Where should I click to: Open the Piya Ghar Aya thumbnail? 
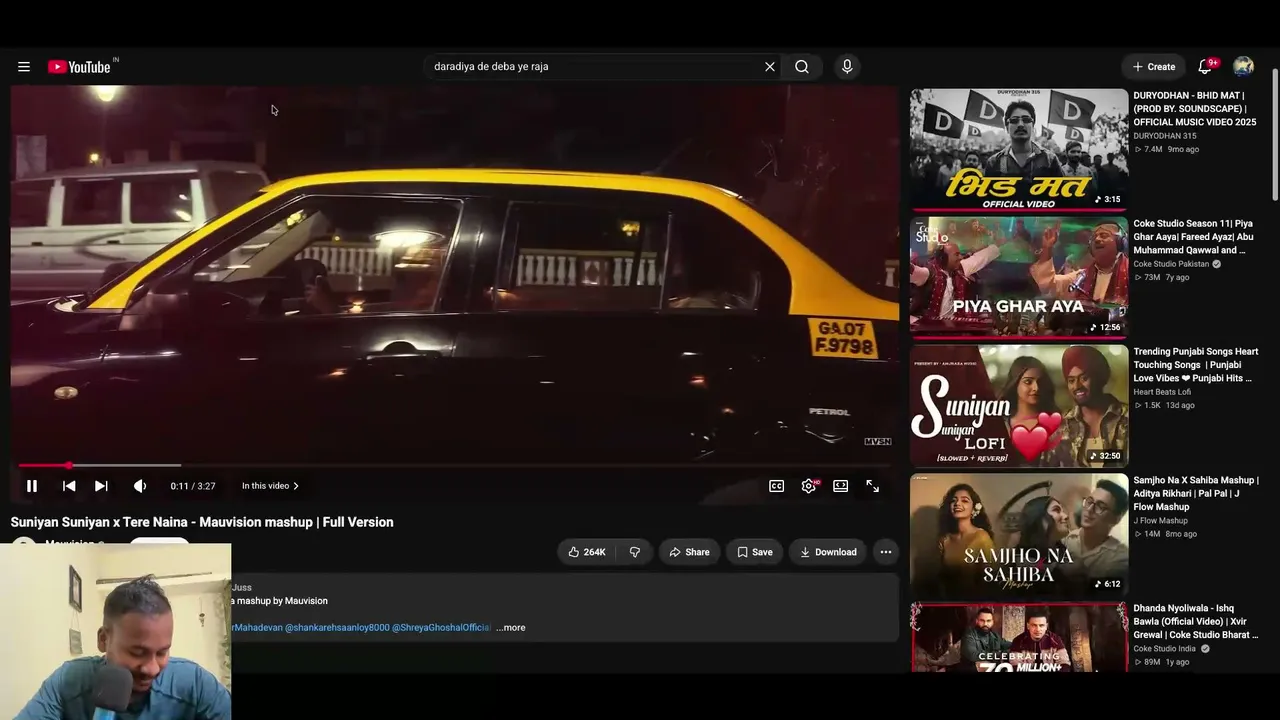[1019, 277]
